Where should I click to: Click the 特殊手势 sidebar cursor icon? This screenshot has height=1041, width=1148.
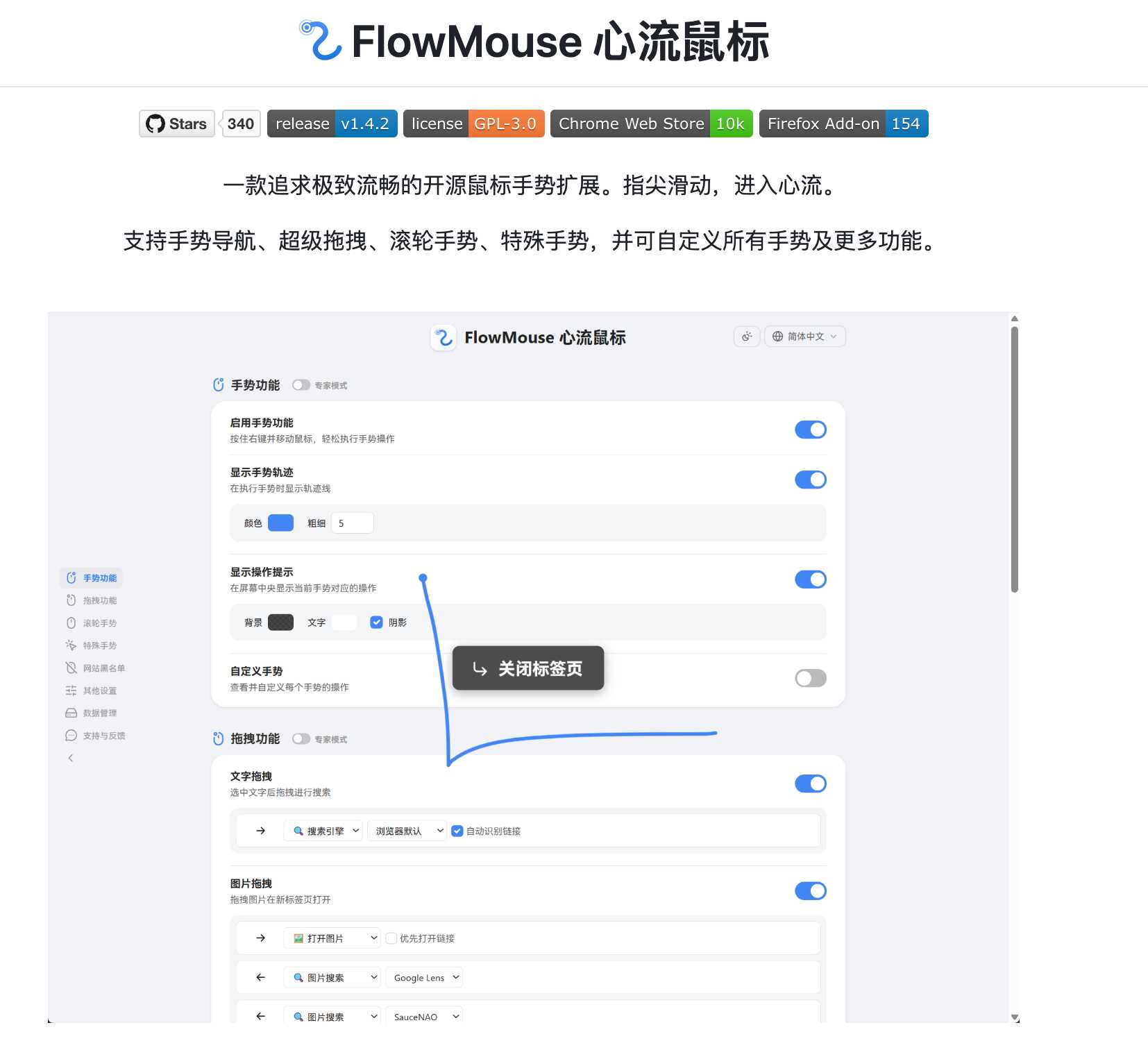coord(71,645)
